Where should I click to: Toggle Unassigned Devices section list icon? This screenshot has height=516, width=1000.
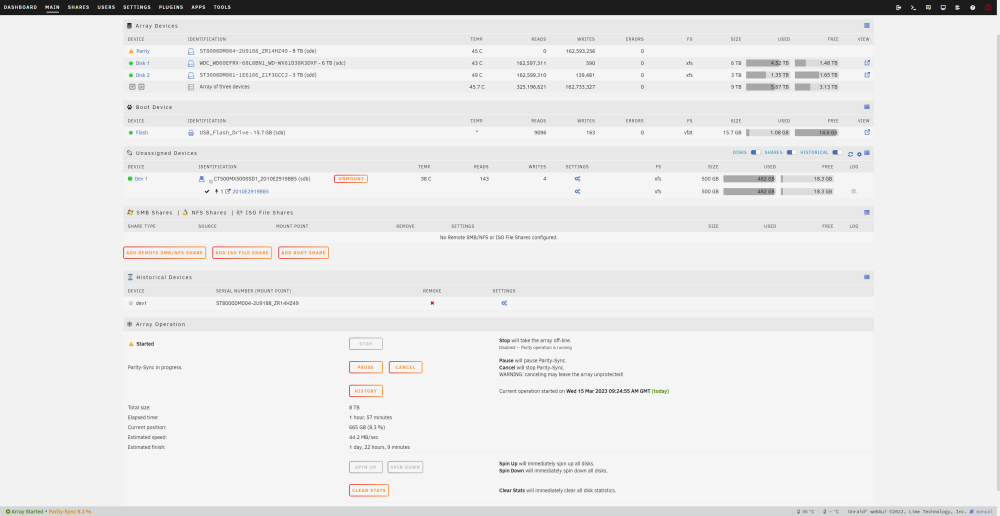point(867,154)
